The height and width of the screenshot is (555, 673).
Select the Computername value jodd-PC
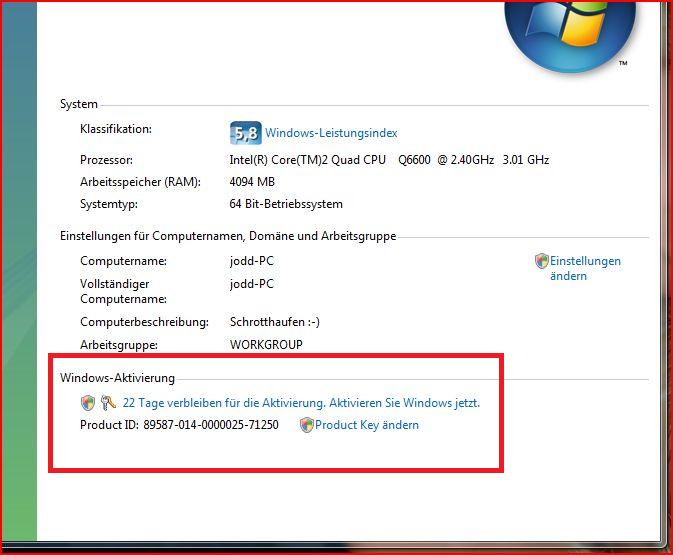(x=252, y=261)
